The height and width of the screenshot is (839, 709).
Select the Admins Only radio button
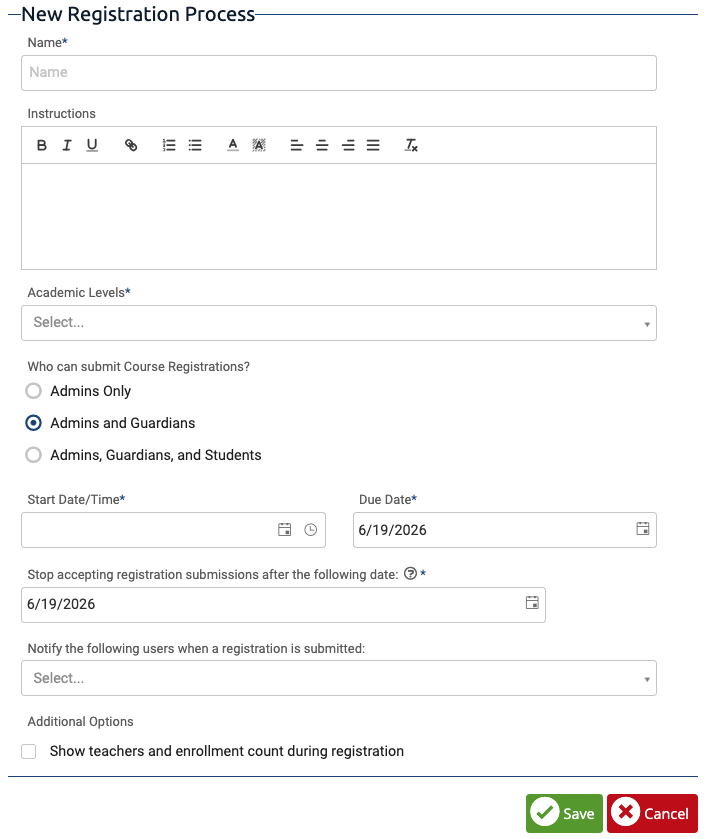[x=33, y=391]
